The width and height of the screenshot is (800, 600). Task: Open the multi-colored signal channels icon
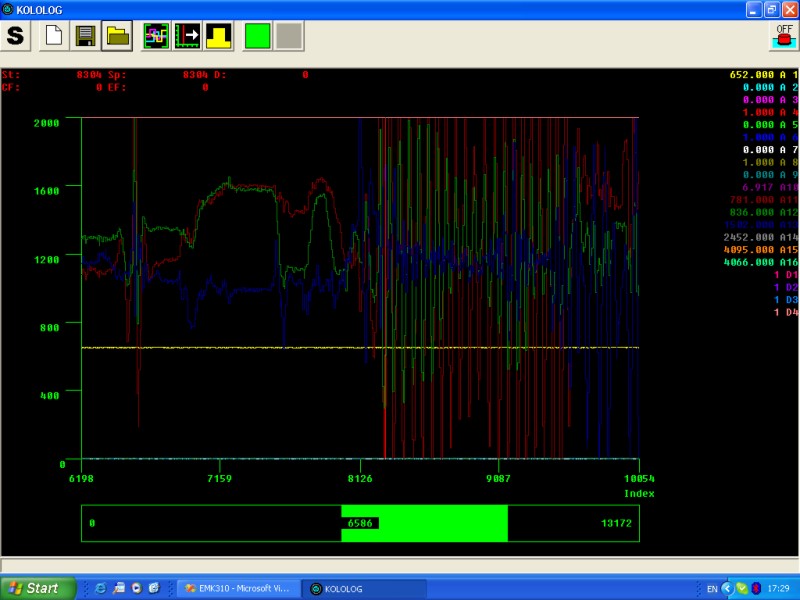[156, 36]
